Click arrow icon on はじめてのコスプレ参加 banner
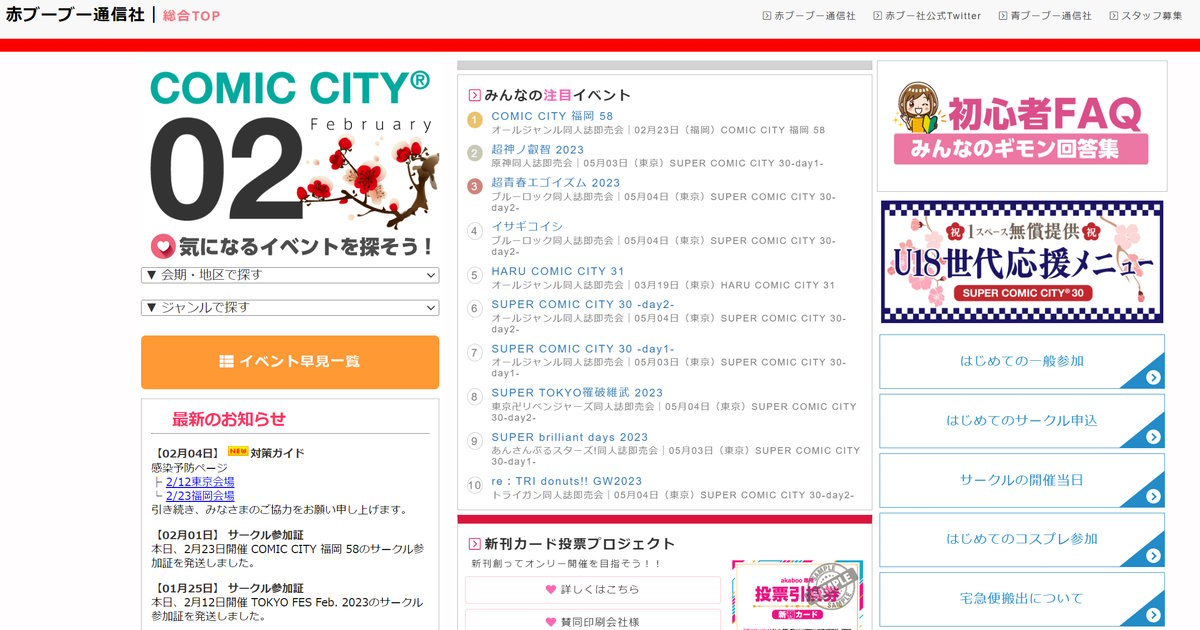This screenshot has width=1200, height=630. click(1153, 556)
